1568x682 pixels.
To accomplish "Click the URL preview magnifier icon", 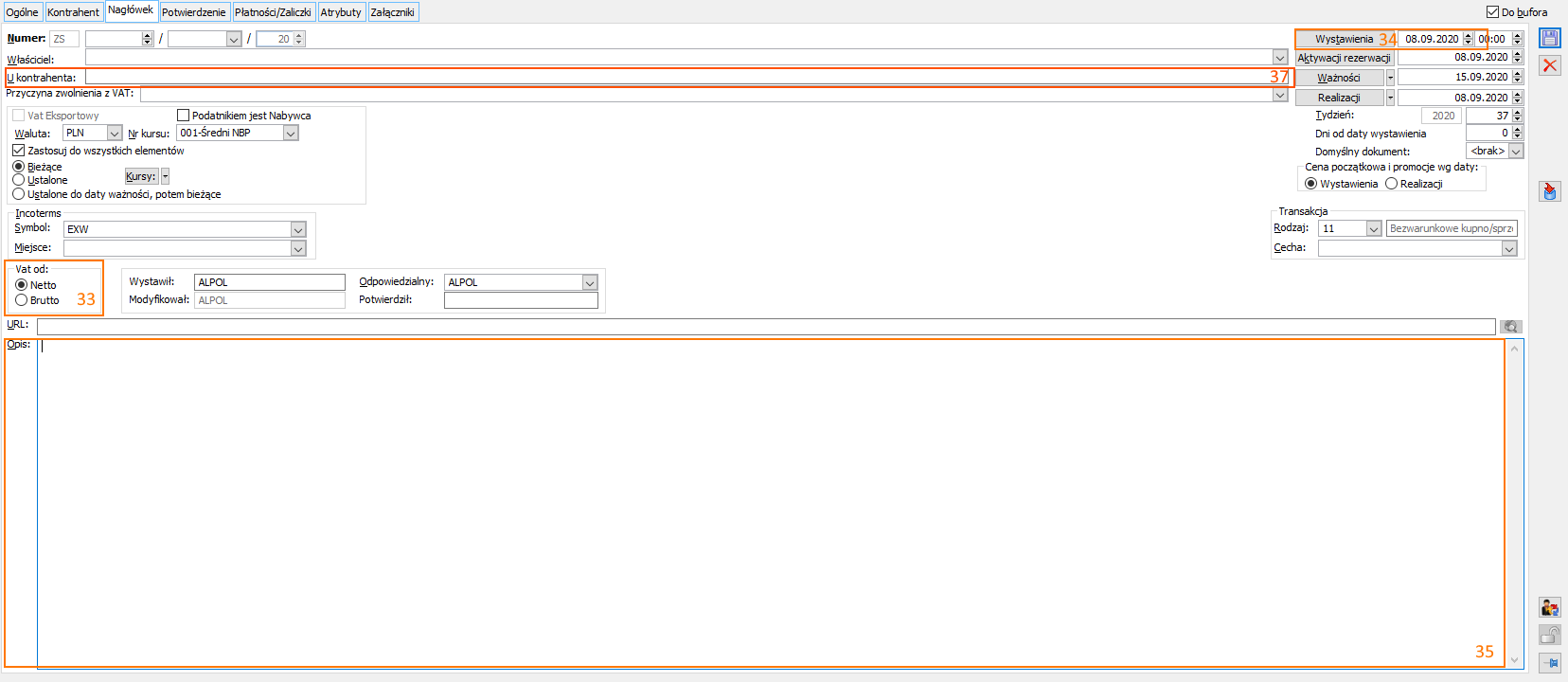I will pos(1511,327).
